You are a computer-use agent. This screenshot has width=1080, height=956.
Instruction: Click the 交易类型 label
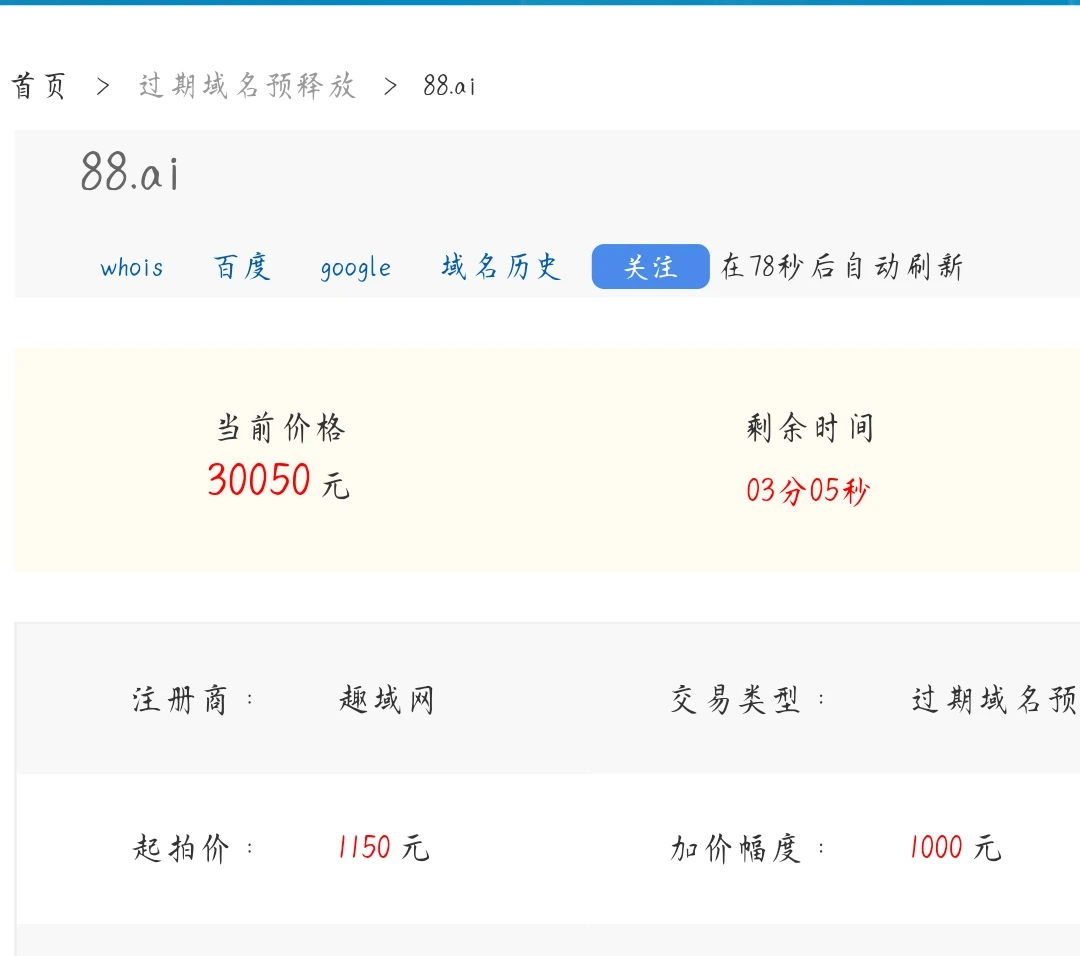(736, 700)
